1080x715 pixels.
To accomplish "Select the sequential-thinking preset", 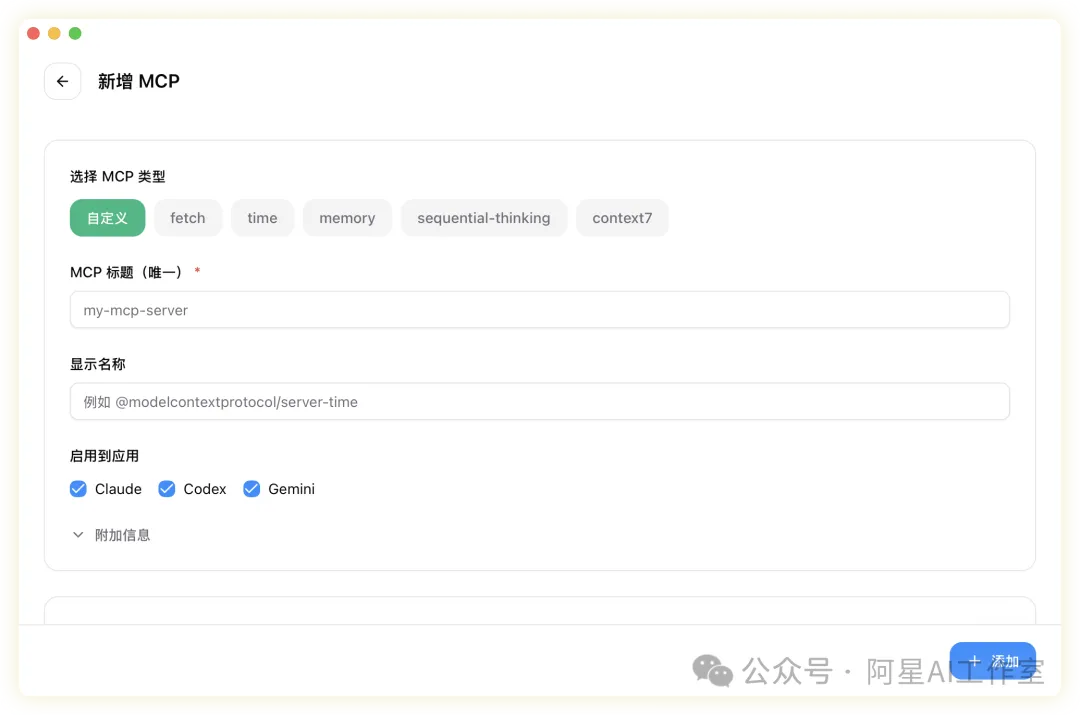I will coord(483,218).
